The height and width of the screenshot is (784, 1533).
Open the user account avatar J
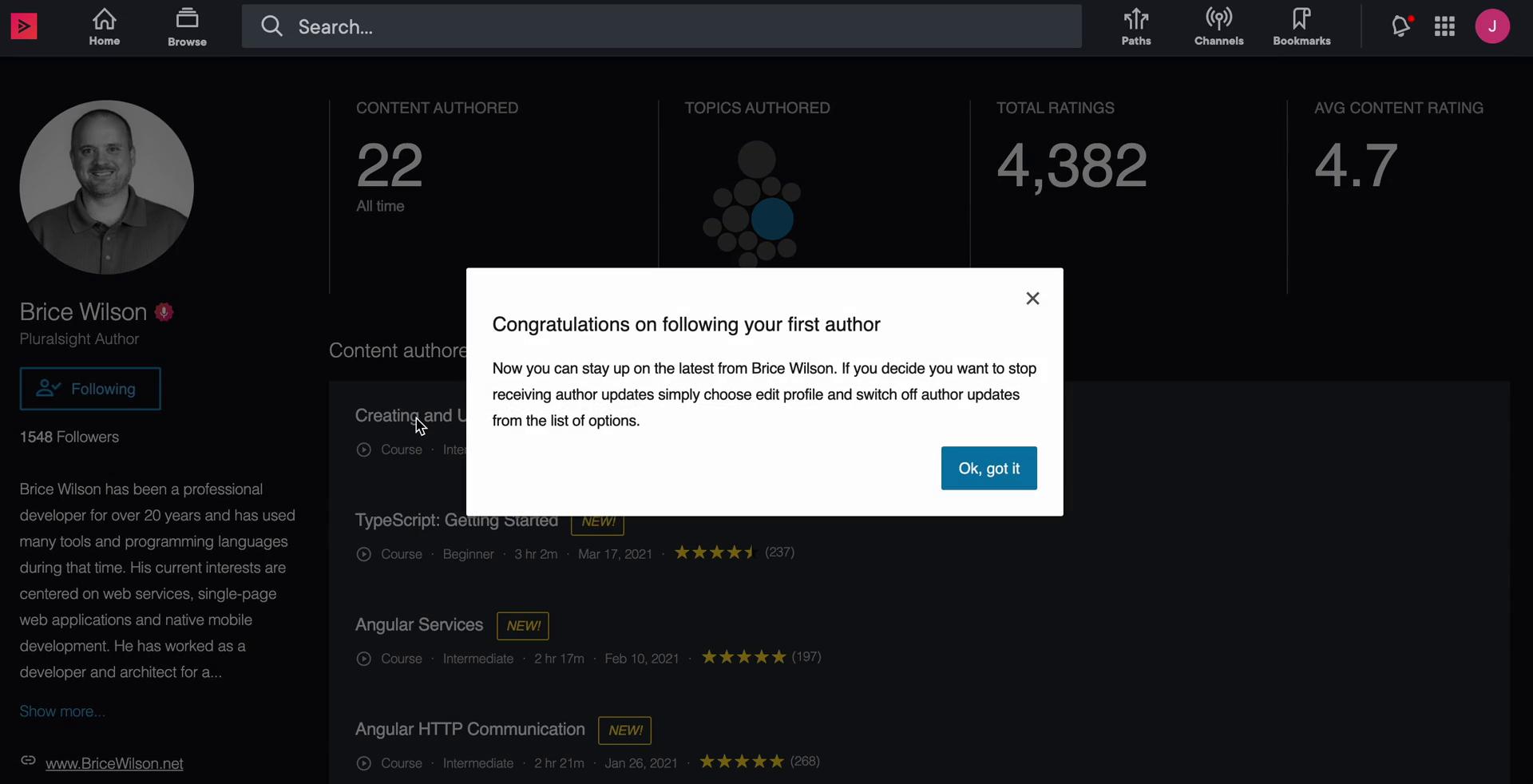[x=1492, y=26]
